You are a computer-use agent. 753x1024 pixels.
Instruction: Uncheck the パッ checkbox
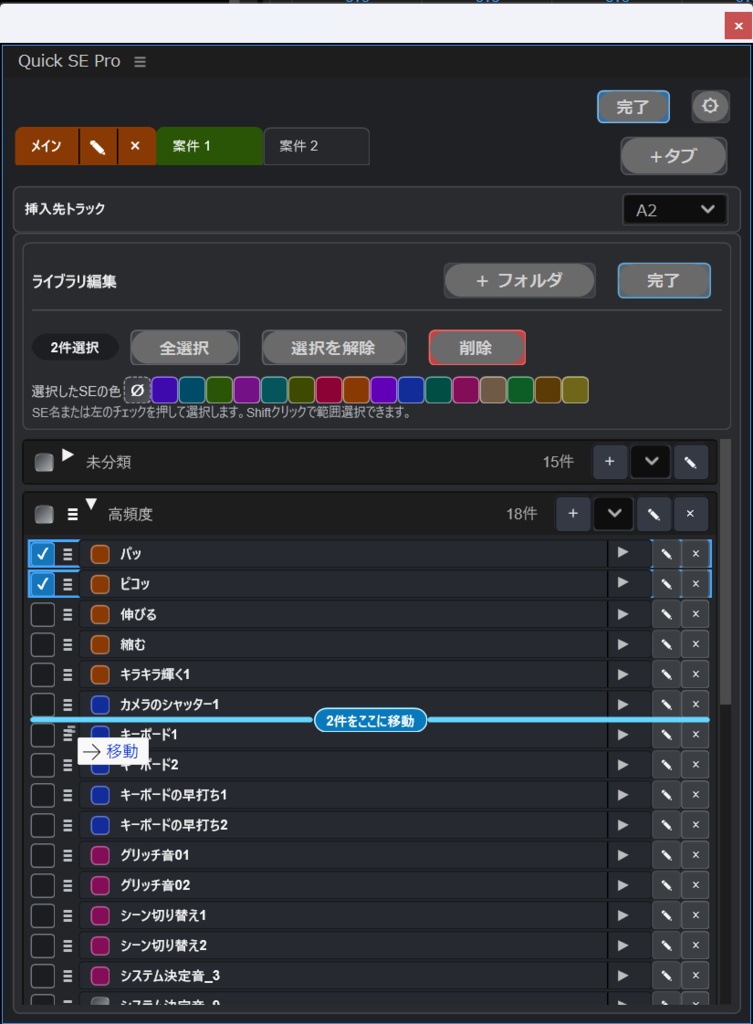(43, 554)
